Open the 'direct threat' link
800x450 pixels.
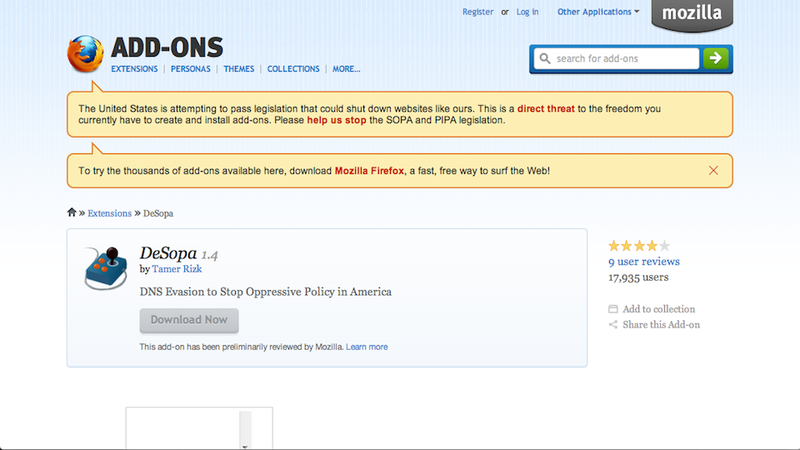(546, 109)
